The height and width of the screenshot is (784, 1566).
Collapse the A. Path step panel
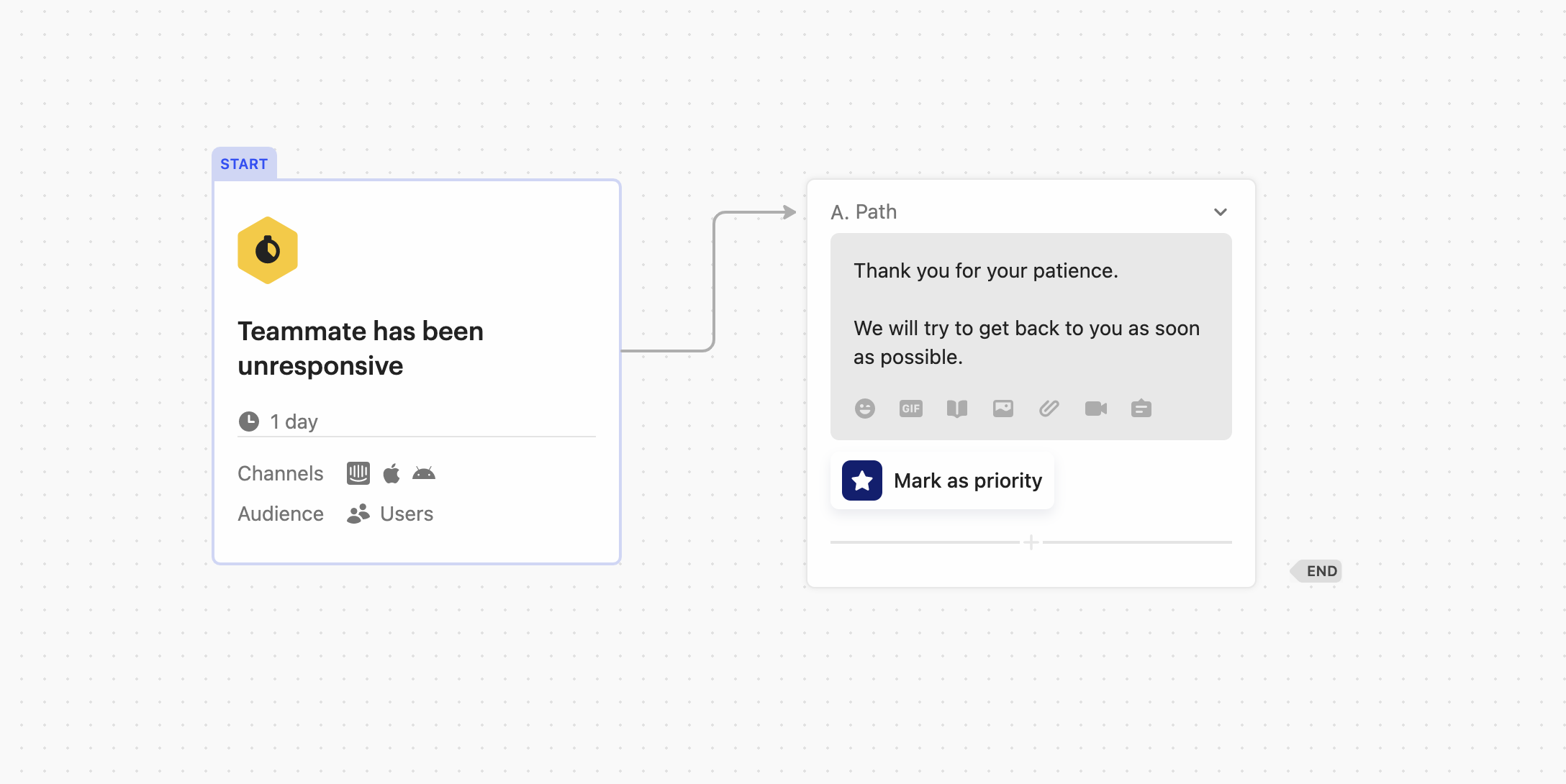(1221, 211)
